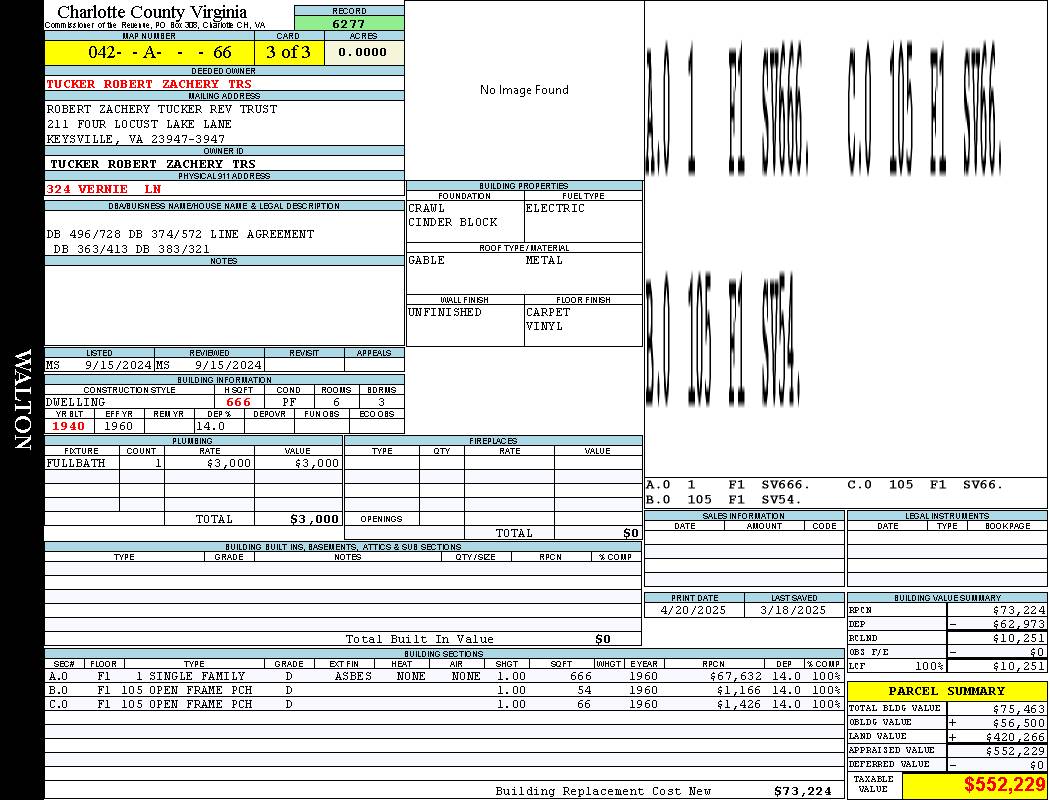Select deeded owner name TUCKER ROBERT ZACHERY TRS
1050x800 pixels.
click(149, 84)
